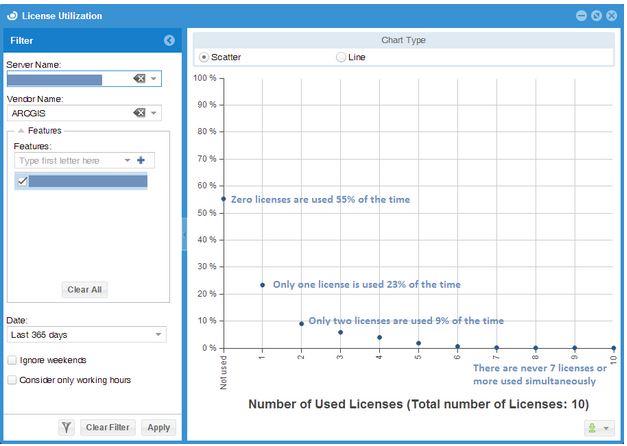Click the plus icon to add feature
This screenshot has height=446, width=627.
point(141,160)
